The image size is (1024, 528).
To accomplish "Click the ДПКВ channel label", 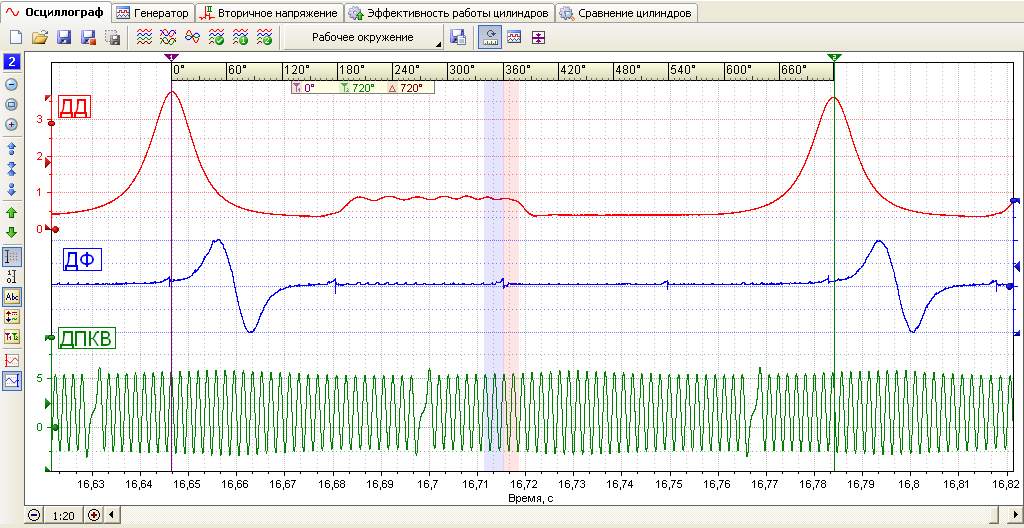I will coord(88,338).
